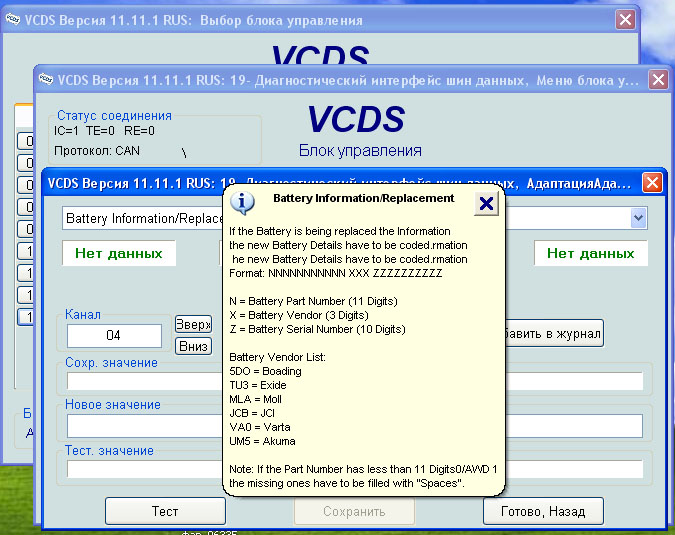Click 'IC=1 TE=0 RE=0' status text
This screenshot has width=675, height=535.
(104, 130)
